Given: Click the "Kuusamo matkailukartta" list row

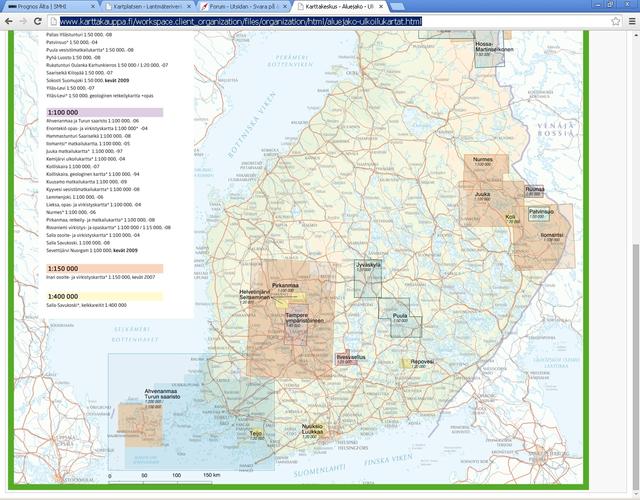Looking at the screenshot, I should tap(87, 182).
